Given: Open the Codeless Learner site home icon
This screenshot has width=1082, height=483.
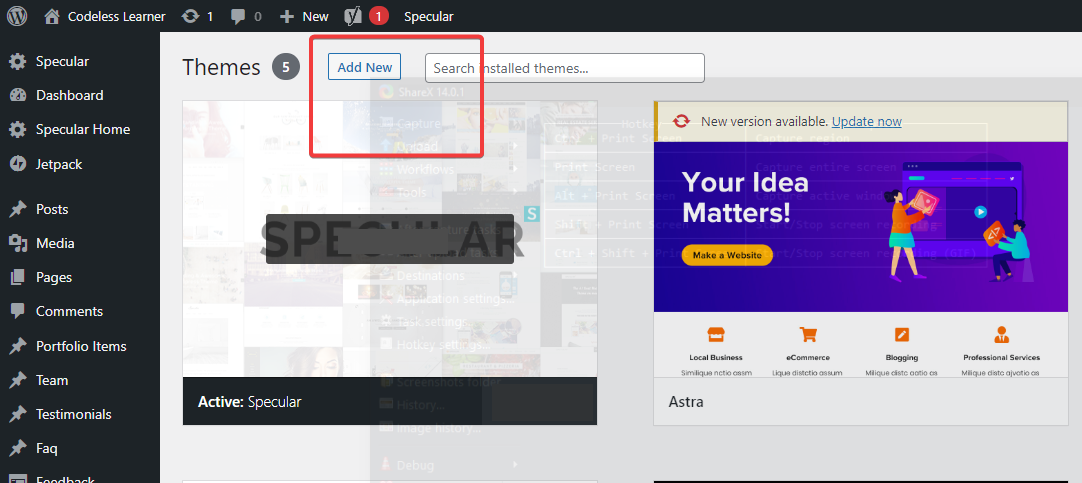Looking at the screenshot, I should pyautogui.click(x=52, y=16).
